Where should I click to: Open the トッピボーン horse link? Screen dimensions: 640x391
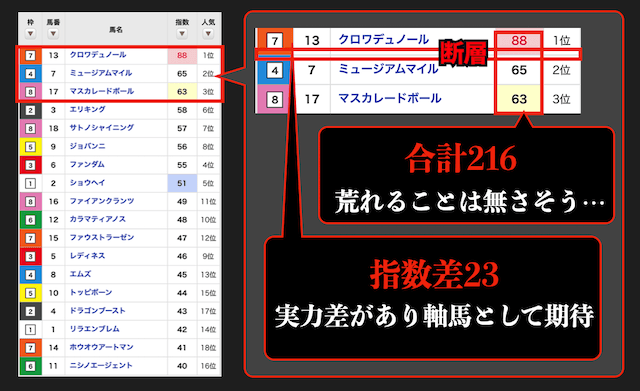coord(91,292)
